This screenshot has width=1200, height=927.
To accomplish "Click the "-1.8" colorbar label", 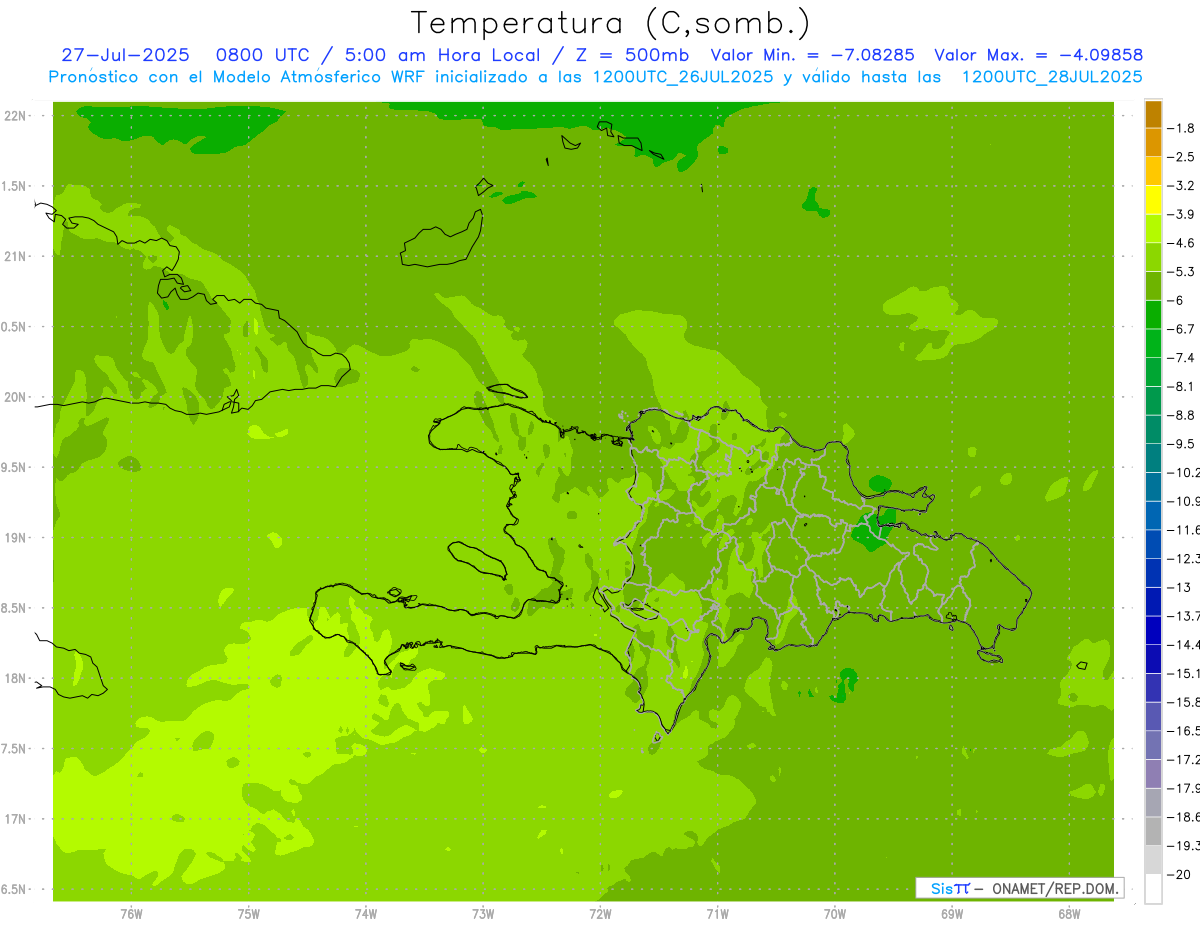I will tap(1182, 128).
